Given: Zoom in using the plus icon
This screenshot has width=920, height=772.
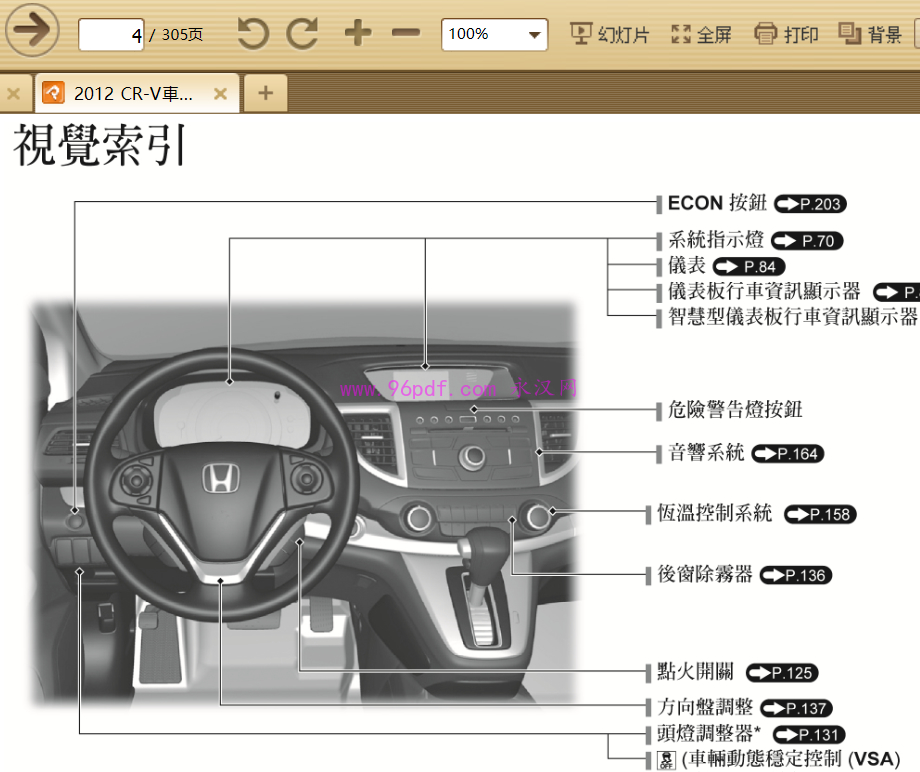Looking at the screenshot, I should pos(356,32).
